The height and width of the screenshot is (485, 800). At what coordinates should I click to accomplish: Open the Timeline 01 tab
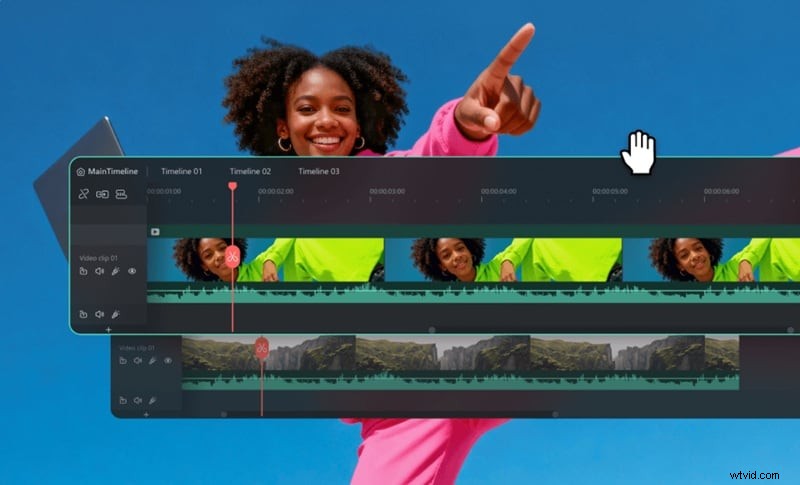(182, 171)
